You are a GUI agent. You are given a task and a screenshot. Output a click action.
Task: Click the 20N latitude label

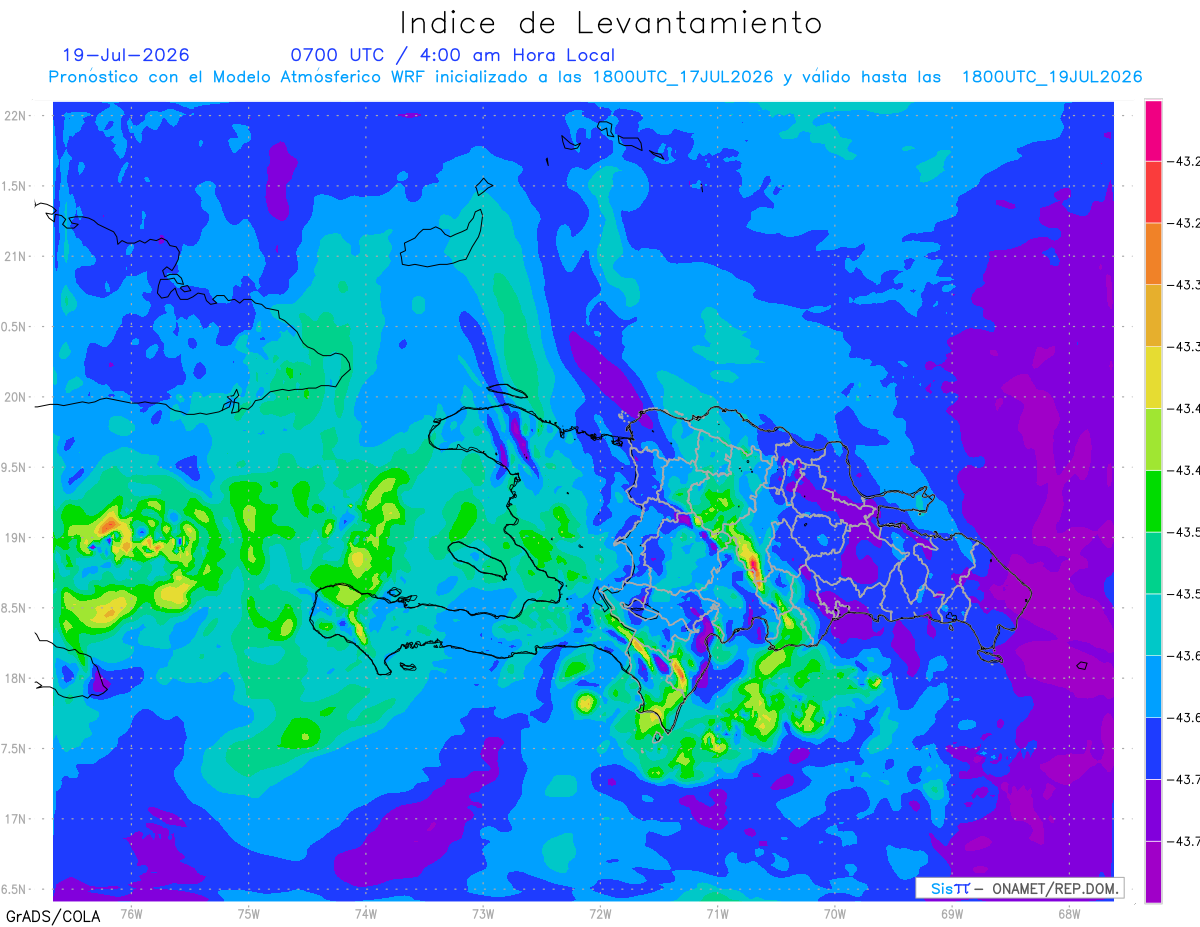tap(17, 397)
